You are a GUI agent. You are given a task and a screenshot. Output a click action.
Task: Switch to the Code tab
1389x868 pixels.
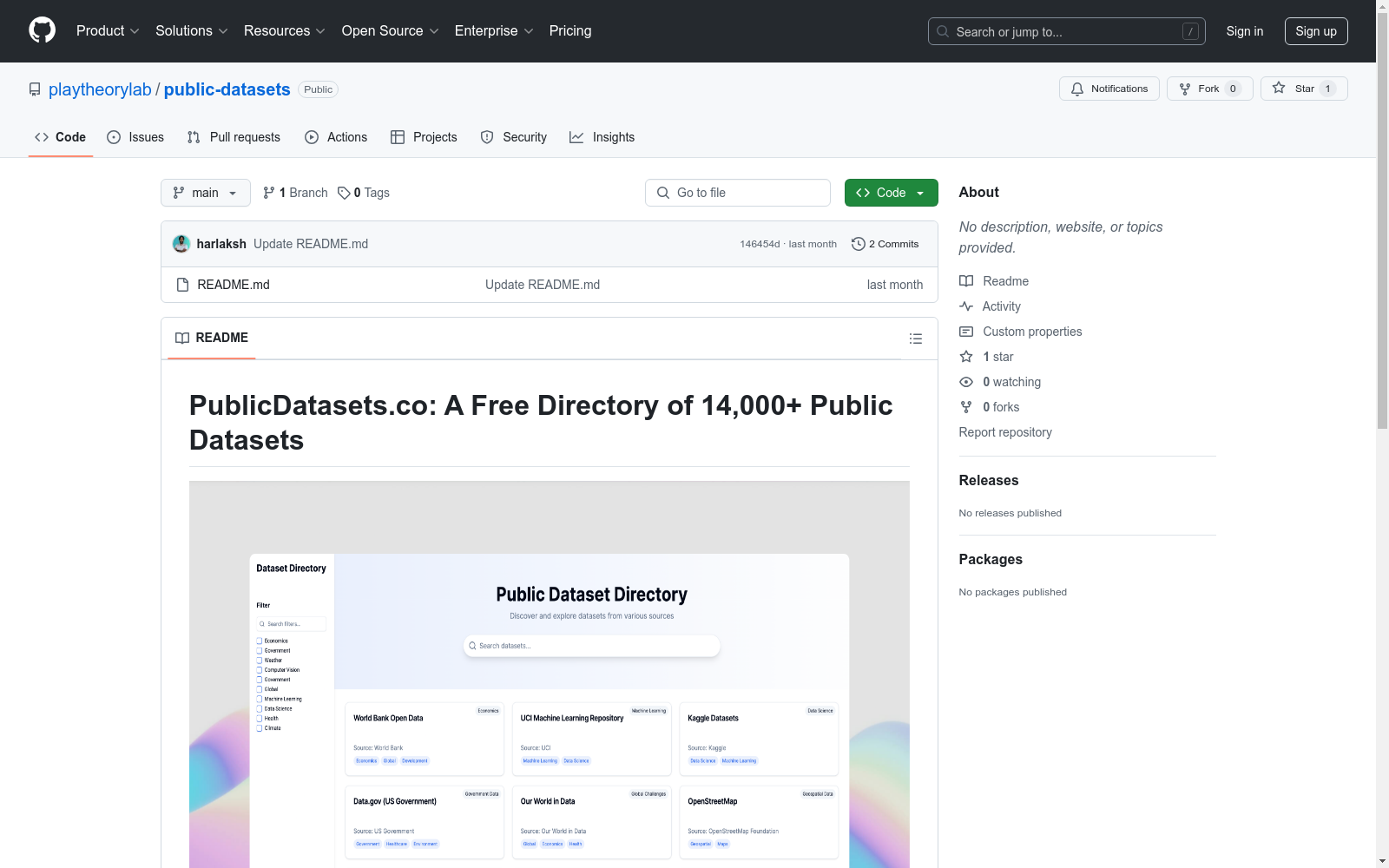tap(61, 137)
